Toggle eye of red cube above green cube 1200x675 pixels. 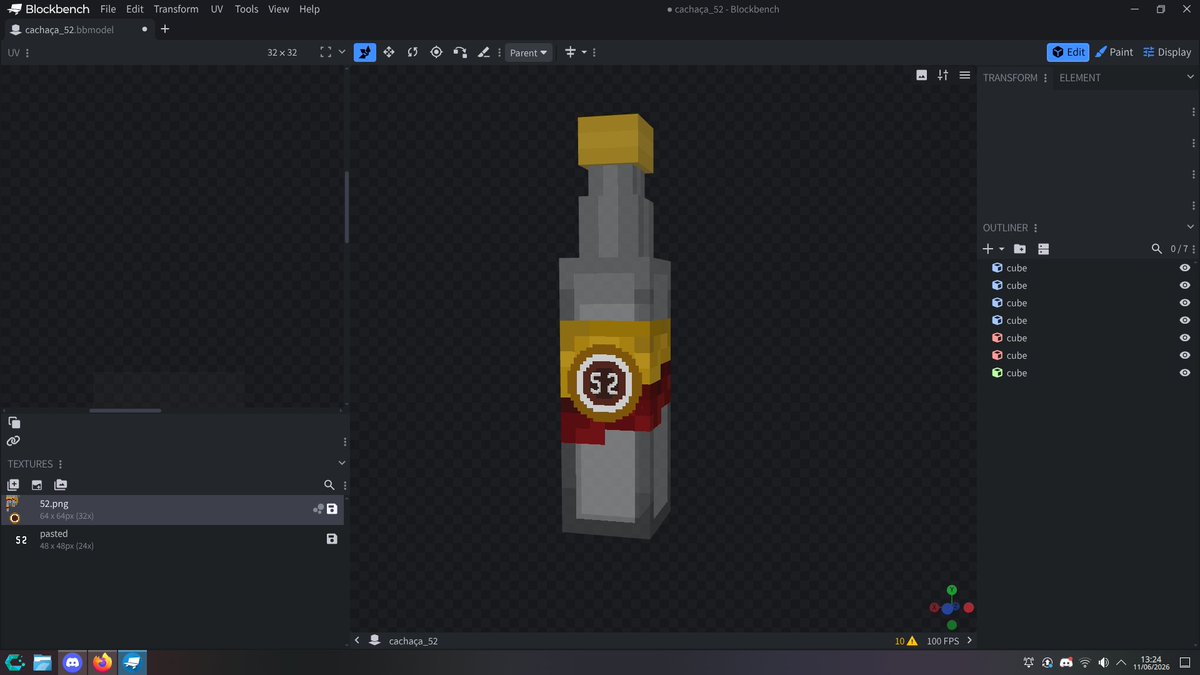(x=1185, y=355)
